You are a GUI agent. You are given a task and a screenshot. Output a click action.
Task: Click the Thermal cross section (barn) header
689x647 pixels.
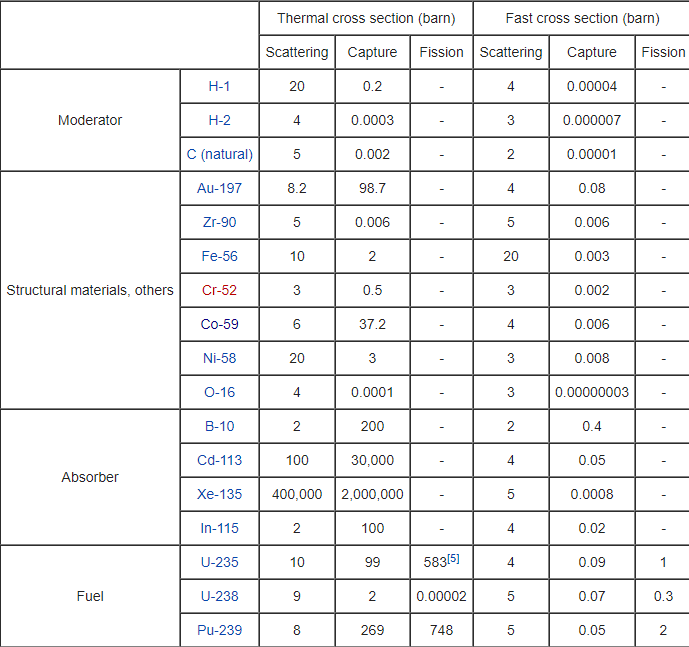pos(365,18)
